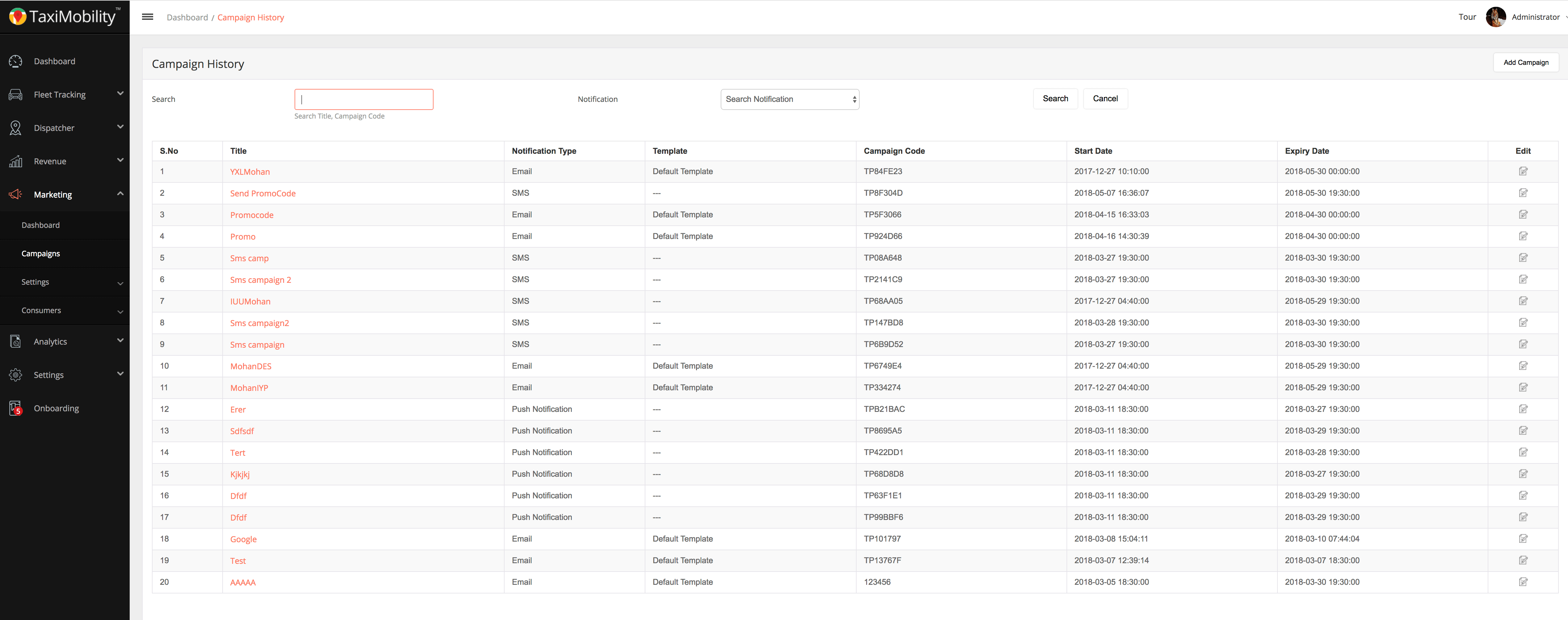This screenshot has height=620, width=1568.
Task: Click edit icon for Google row
Action: click(x=1523, y=538)
